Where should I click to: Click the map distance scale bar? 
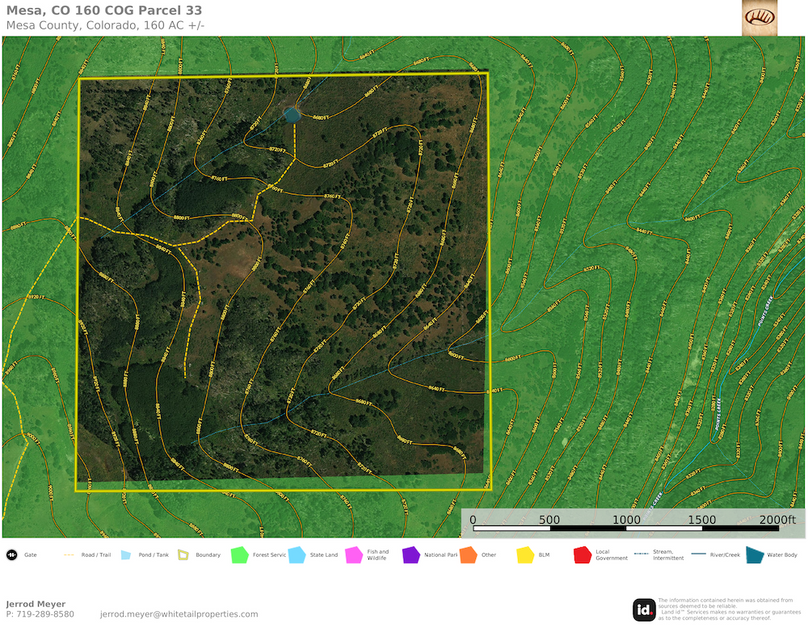tap(630, 520)
